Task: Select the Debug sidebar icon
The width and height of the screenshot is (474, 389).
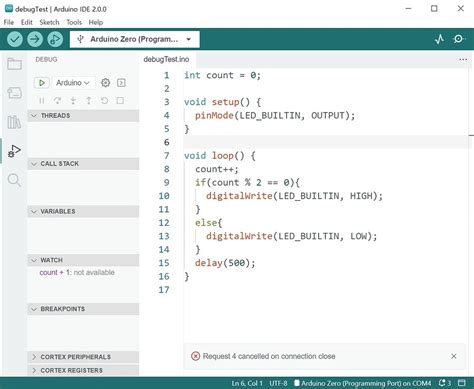Action: click(x=14, y=151)
